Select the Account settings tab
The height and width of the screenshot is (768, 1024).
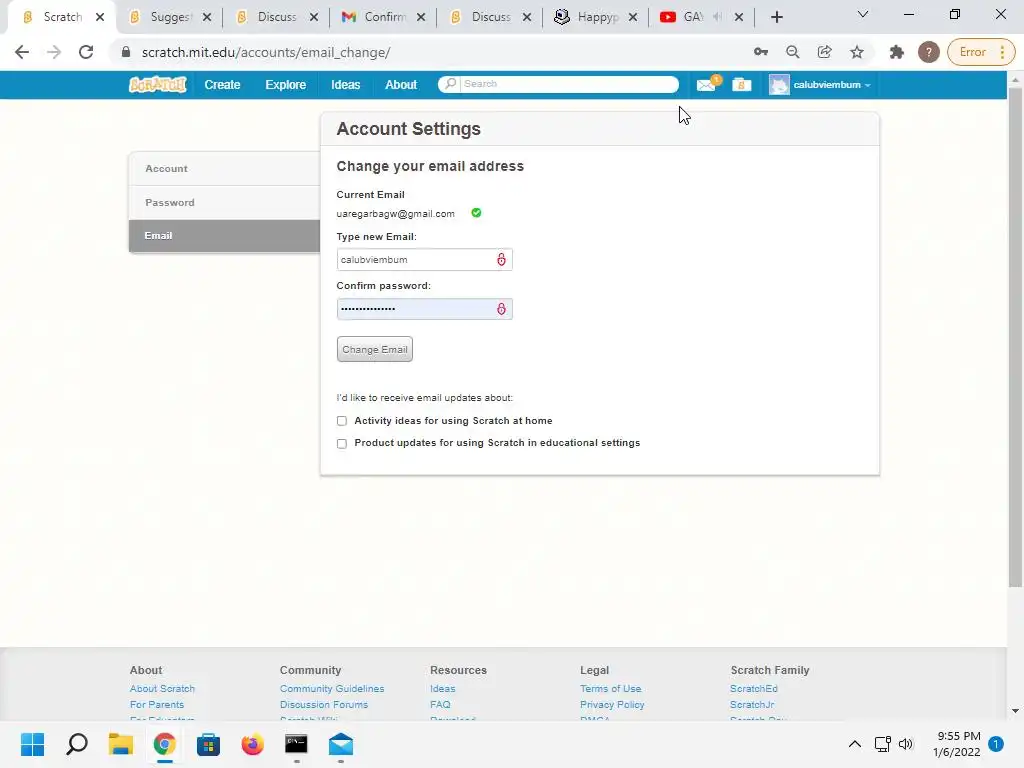pyautogui.click(x=225, y=168)
